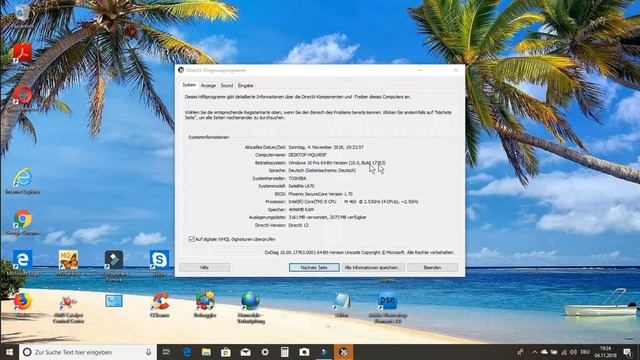Click the BIOS Phoenix SecureCore version text

click(320, 194)
